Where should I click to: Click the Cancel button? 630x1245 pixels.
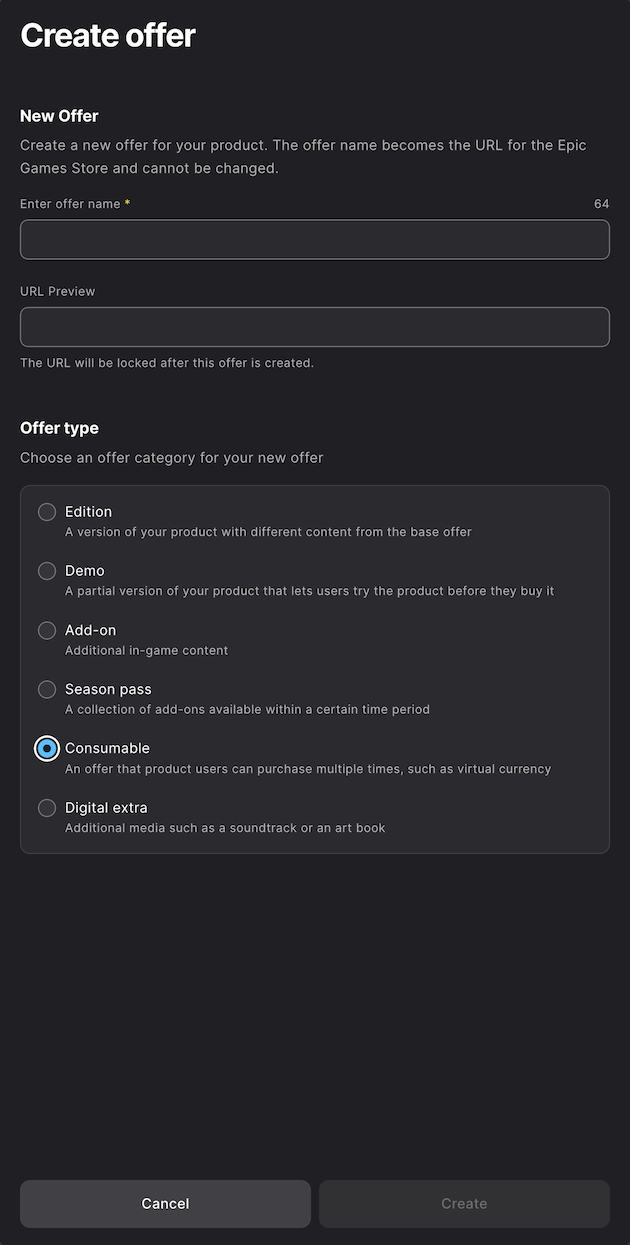(x=164, y=1203)
